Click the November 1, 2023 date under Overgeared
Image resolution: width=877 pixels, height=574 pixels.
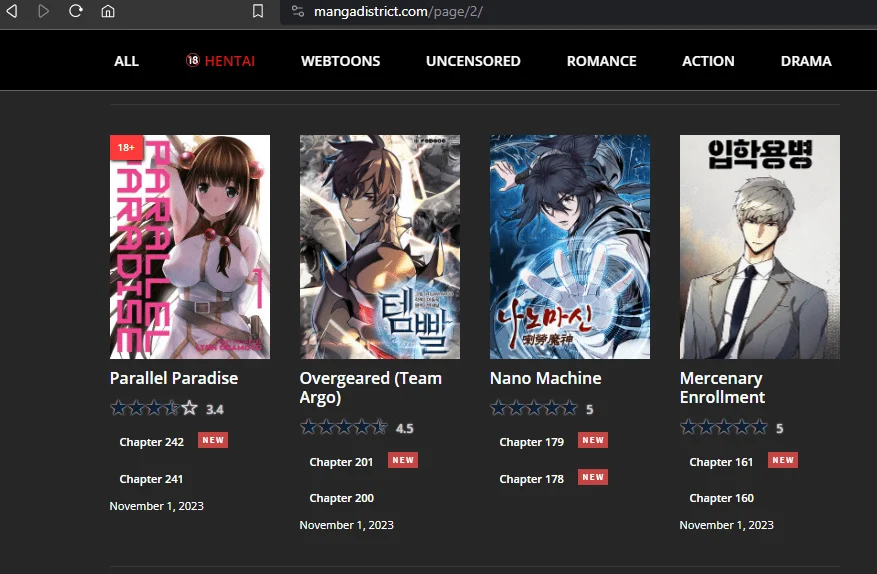347,525
